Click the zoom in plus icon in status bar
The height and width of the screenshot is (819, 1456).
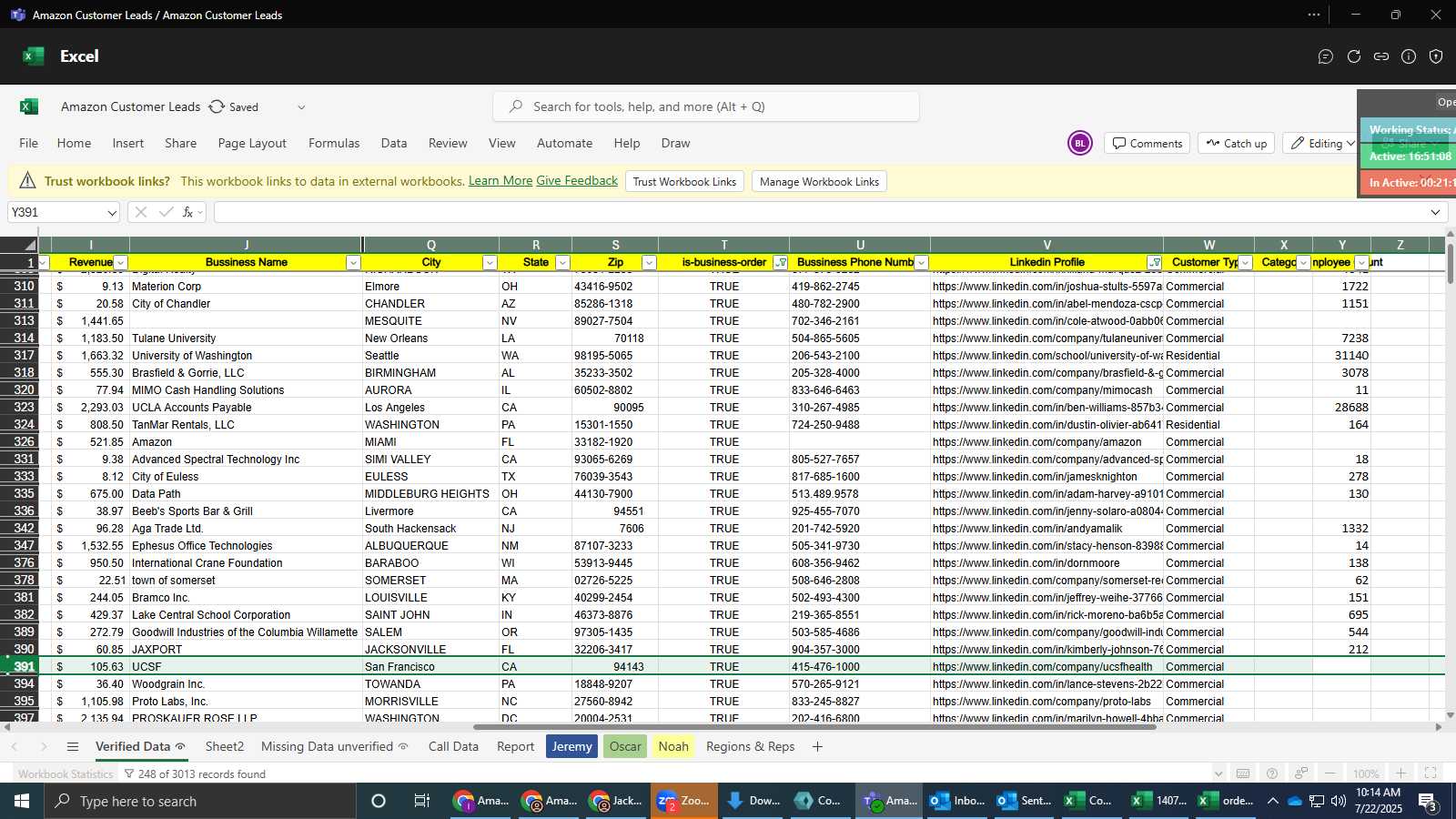(1401, 773)
